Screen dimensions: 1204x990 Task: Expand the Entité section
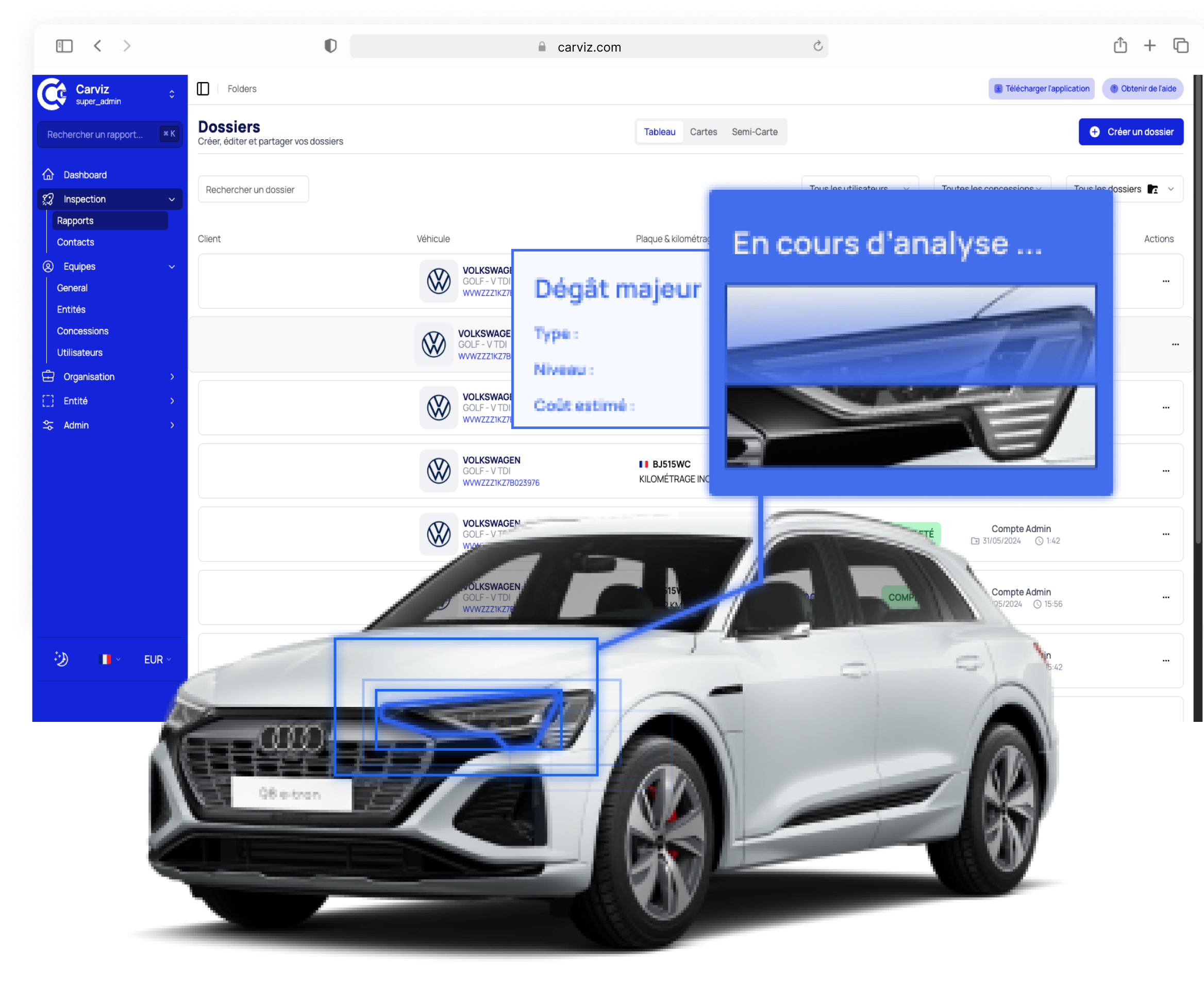click(x=109, y=401)
